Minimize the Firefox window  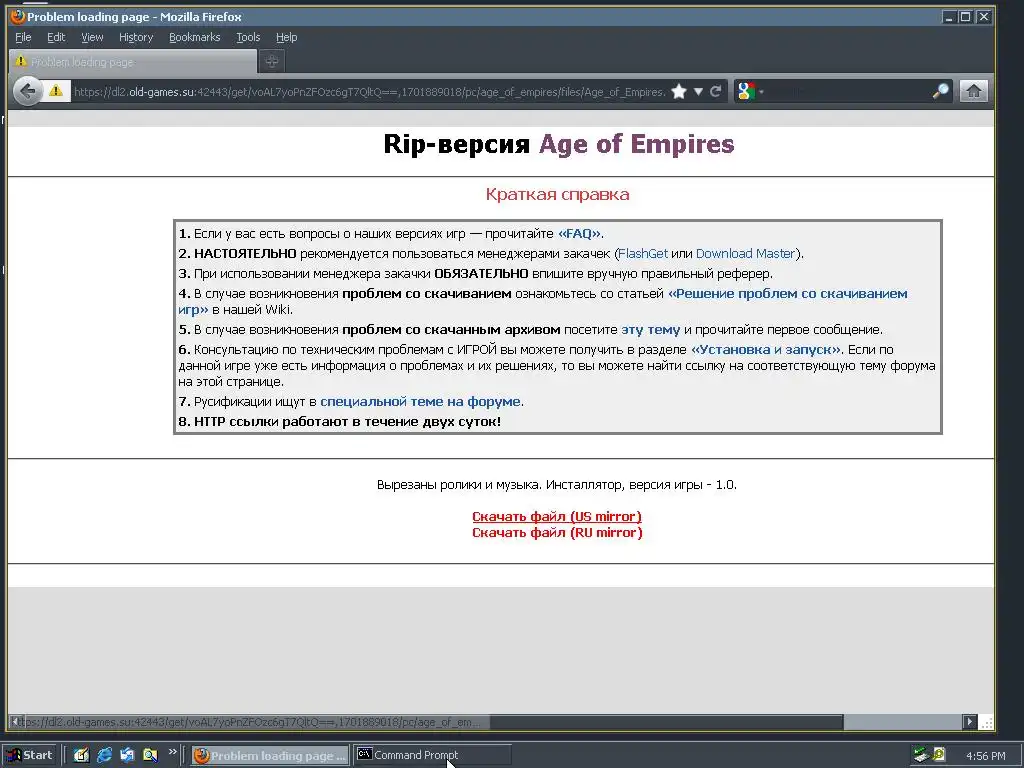[x=950, y=17]
